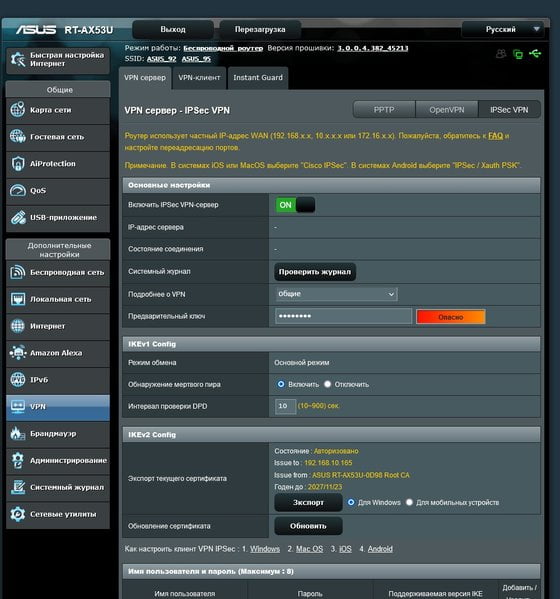This screenshot has width=560, height=599.
Task: Open the FAQ link in the warning
Action: tap(495, 136)
